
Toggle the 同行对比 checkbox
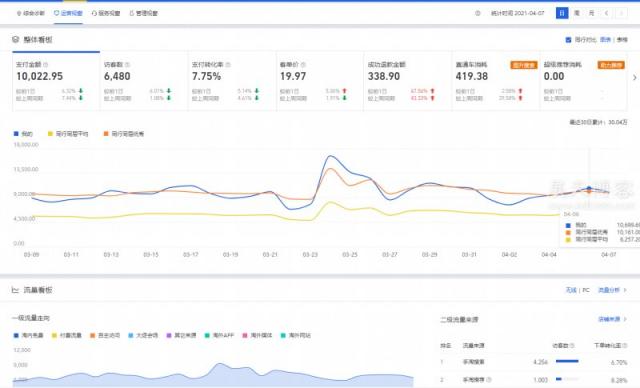(x=568, y=40)
